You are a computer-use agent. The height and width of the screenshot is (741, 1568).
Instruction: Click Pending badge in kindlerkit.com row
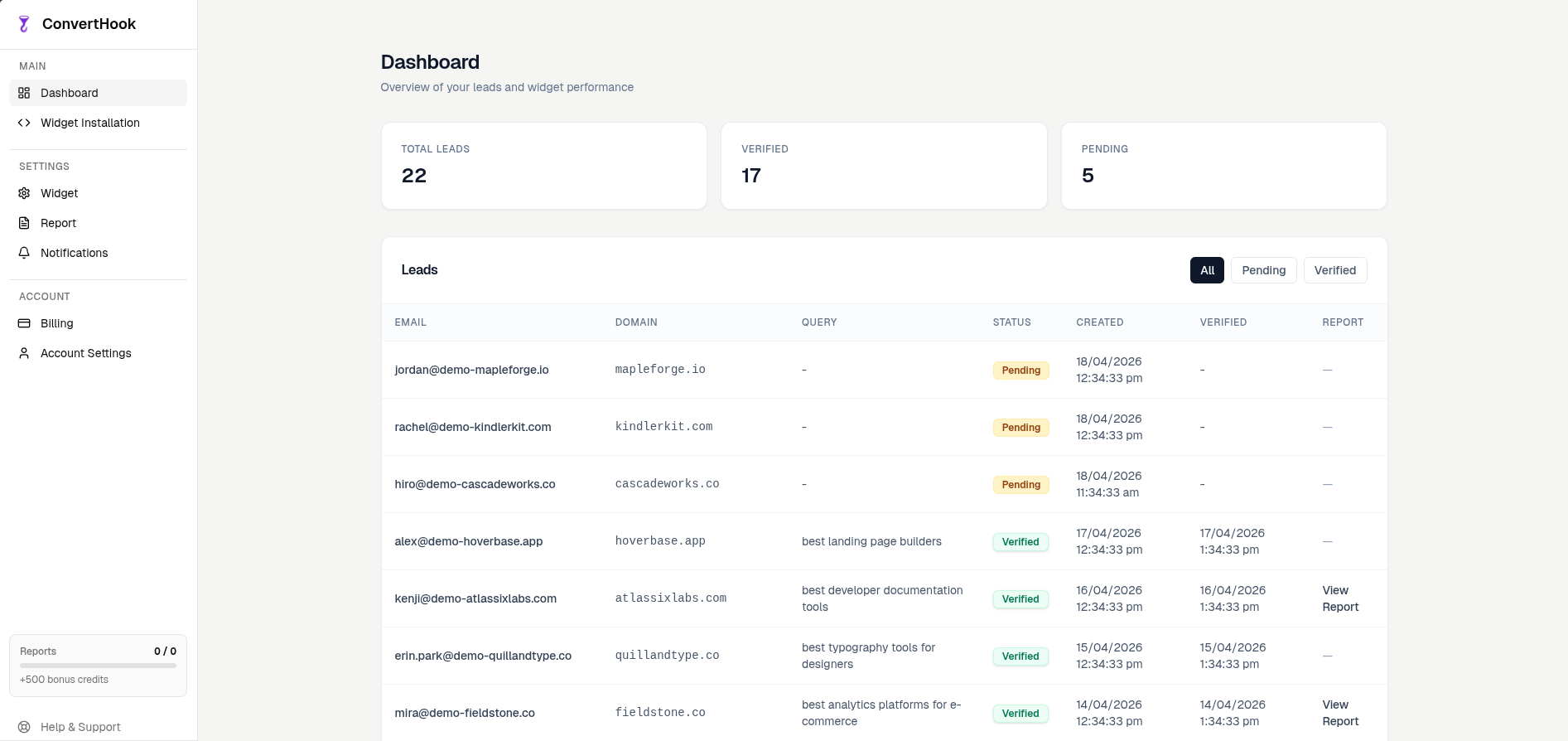coord(1020,428)
